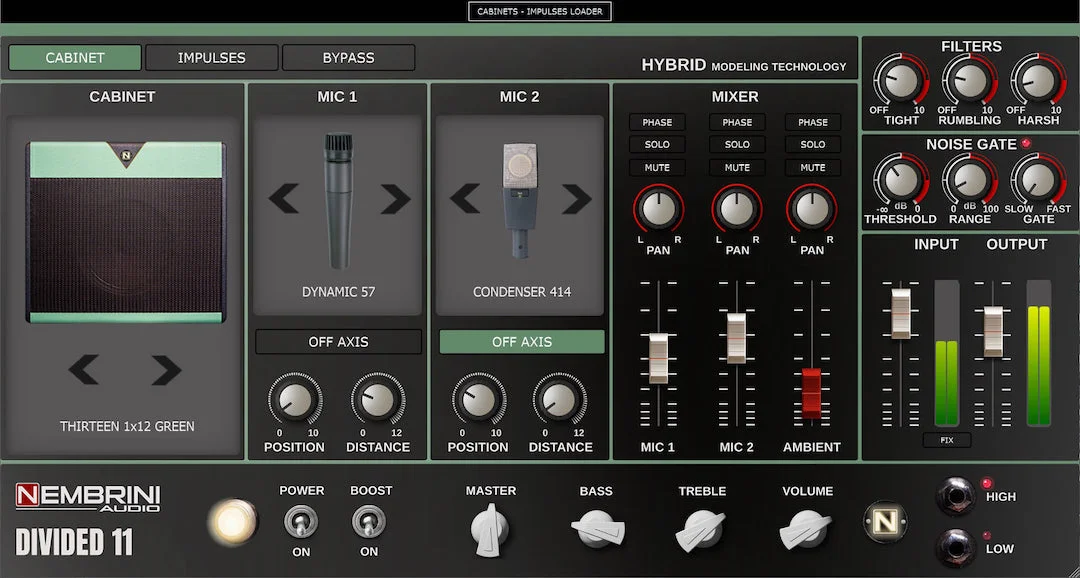Screen dimensions: 1080x578
Task: Select next cabinet with right arrow
Action: pos(166,371)
